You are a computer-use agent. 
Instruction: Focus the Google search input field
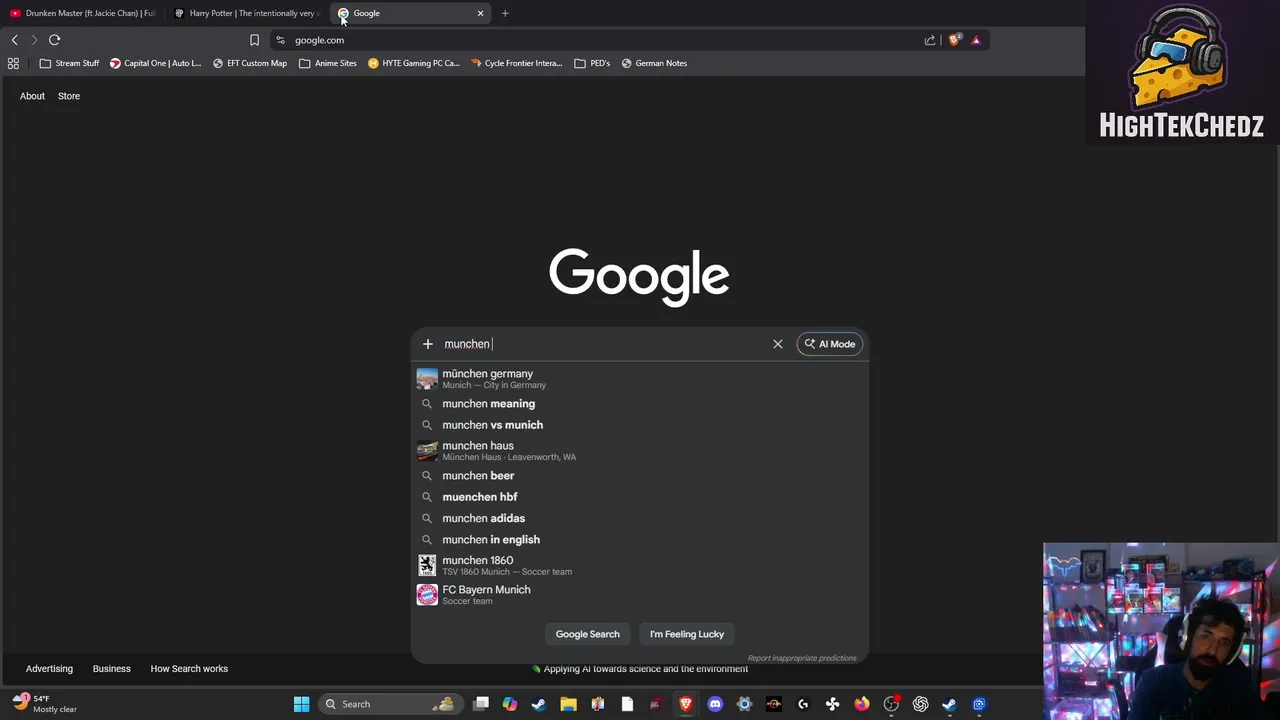tap(604, 344)
